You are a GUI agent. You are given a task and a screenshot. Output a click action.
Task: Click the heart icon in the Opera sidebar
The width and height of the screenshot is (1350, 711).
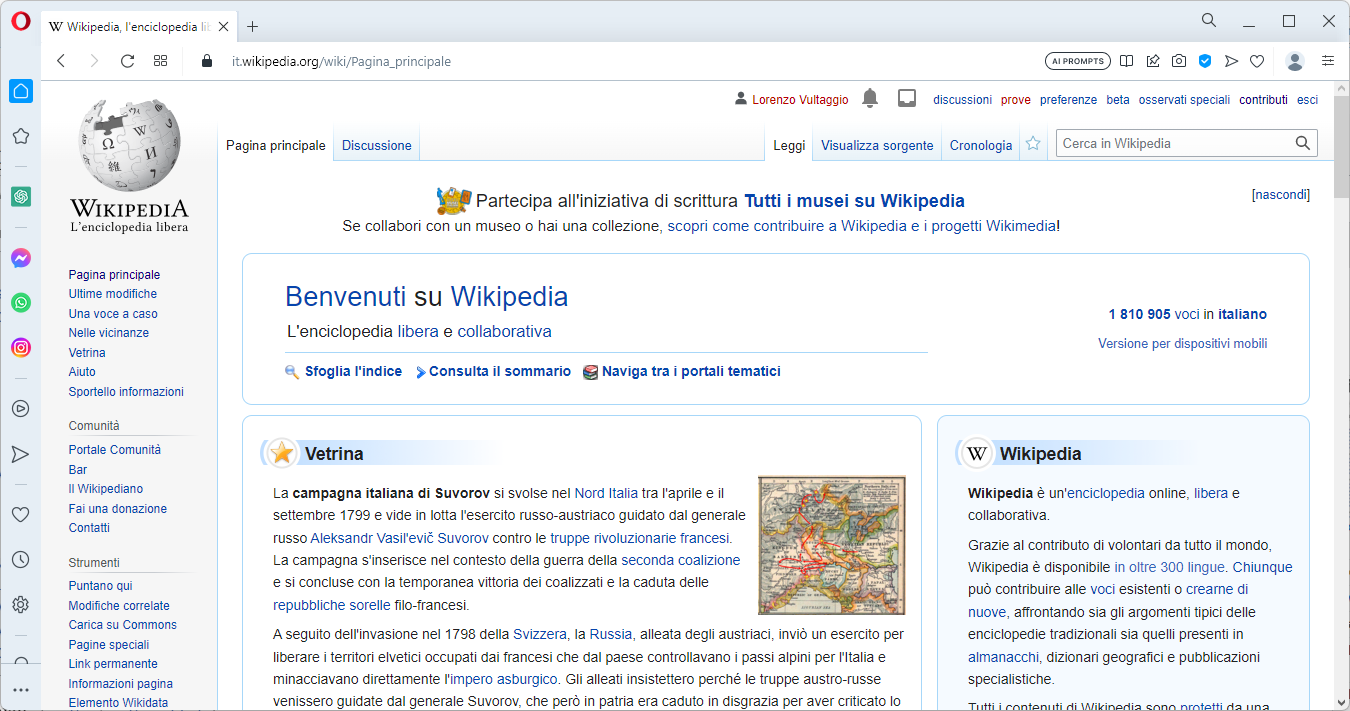(x=20, y=515)
